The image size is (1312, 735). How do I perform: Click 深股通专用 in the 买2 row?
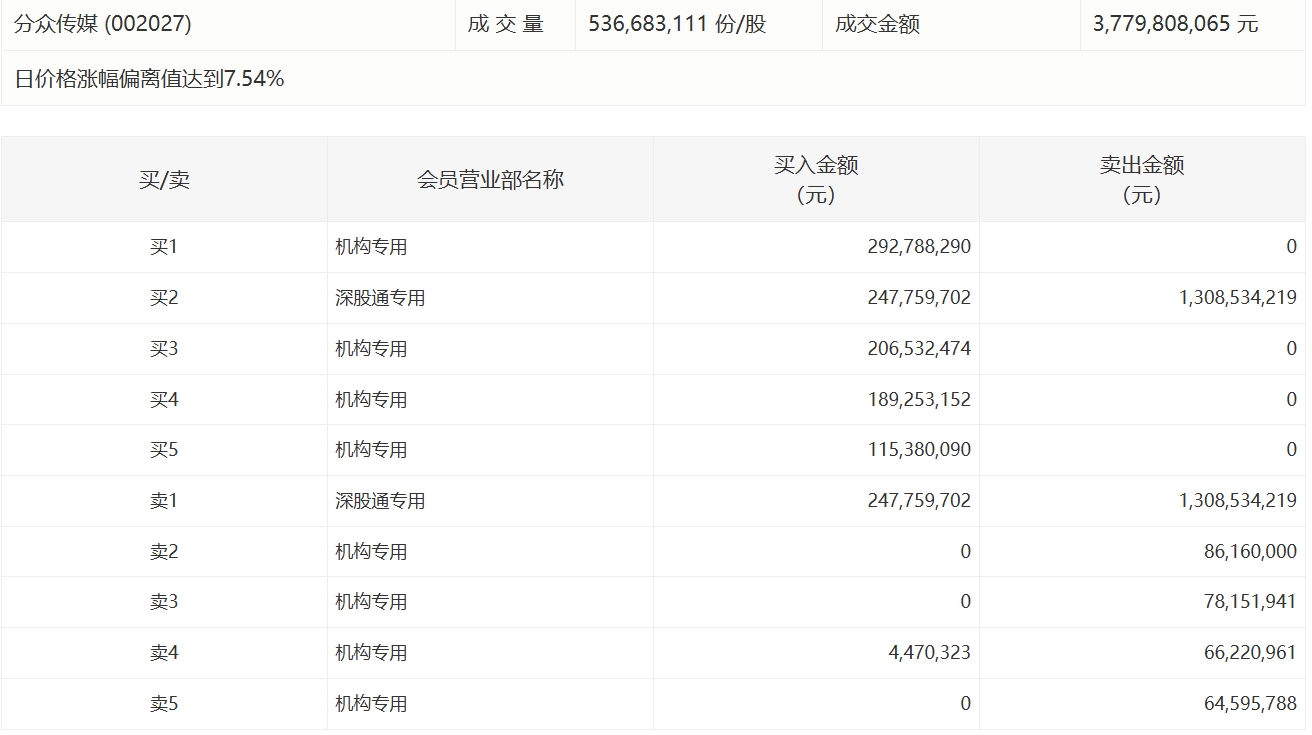click(380, 298)
